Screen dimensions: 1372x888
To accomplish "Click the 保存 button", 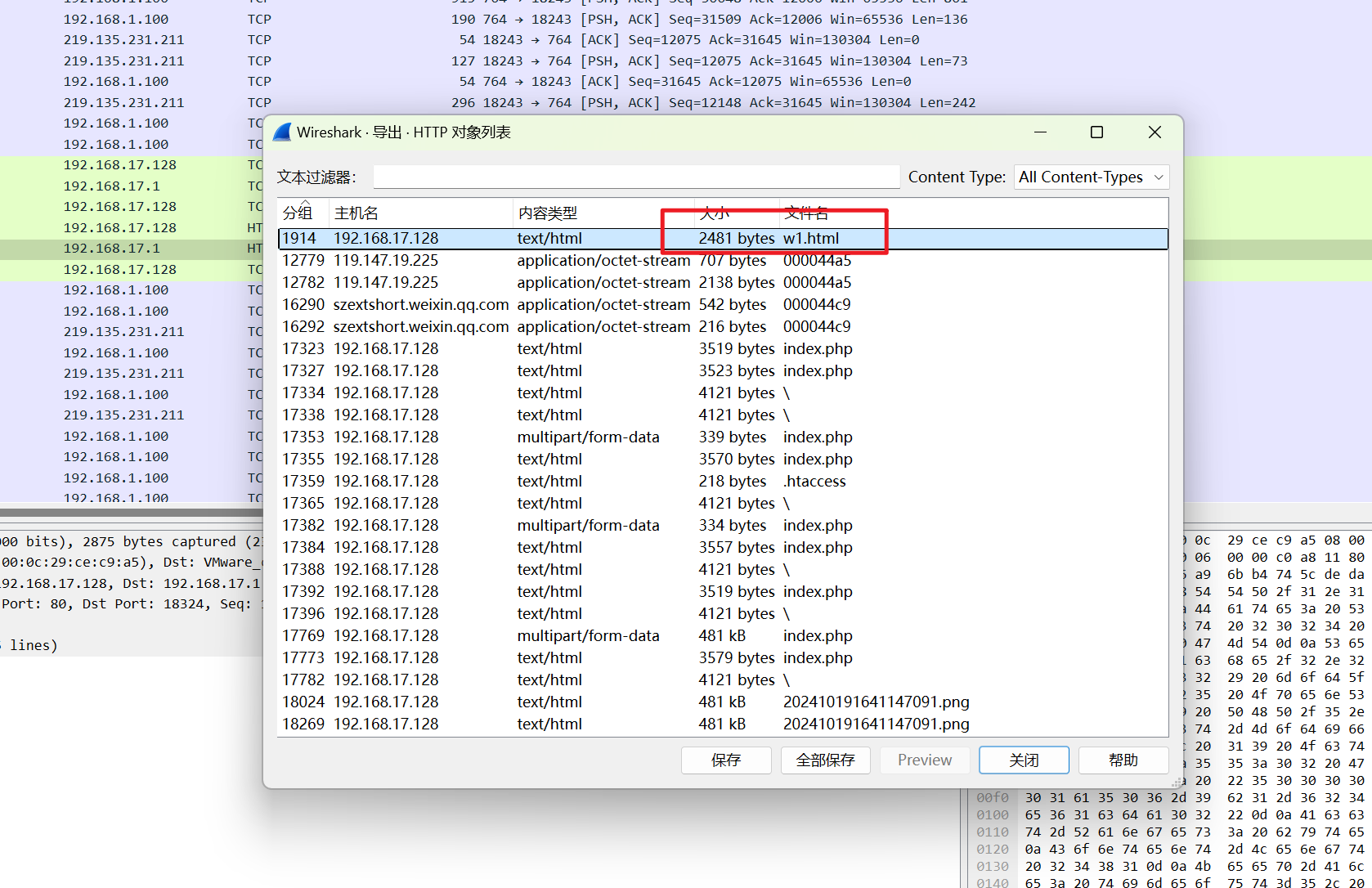I will [725, 760].
